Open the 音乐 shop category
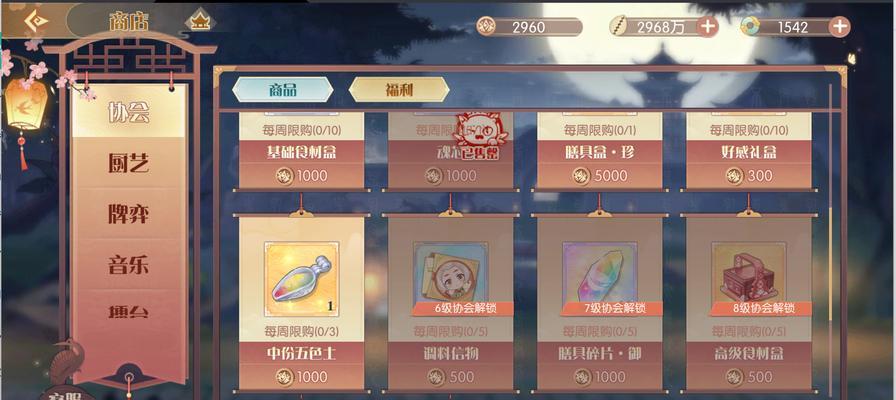 [129, 265]
